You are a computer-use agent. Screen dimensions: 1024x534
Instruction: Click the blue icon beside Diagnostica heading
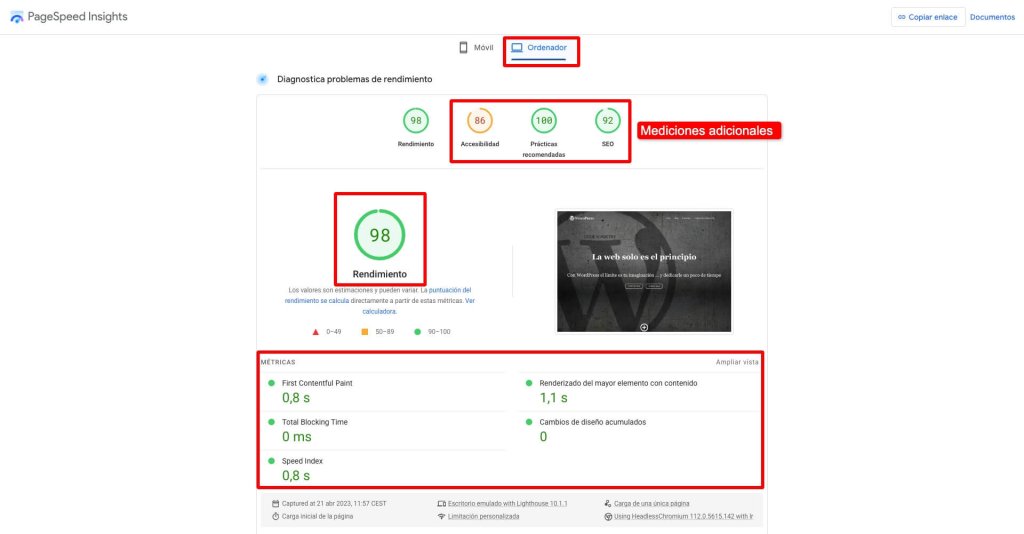click(263, 79)
